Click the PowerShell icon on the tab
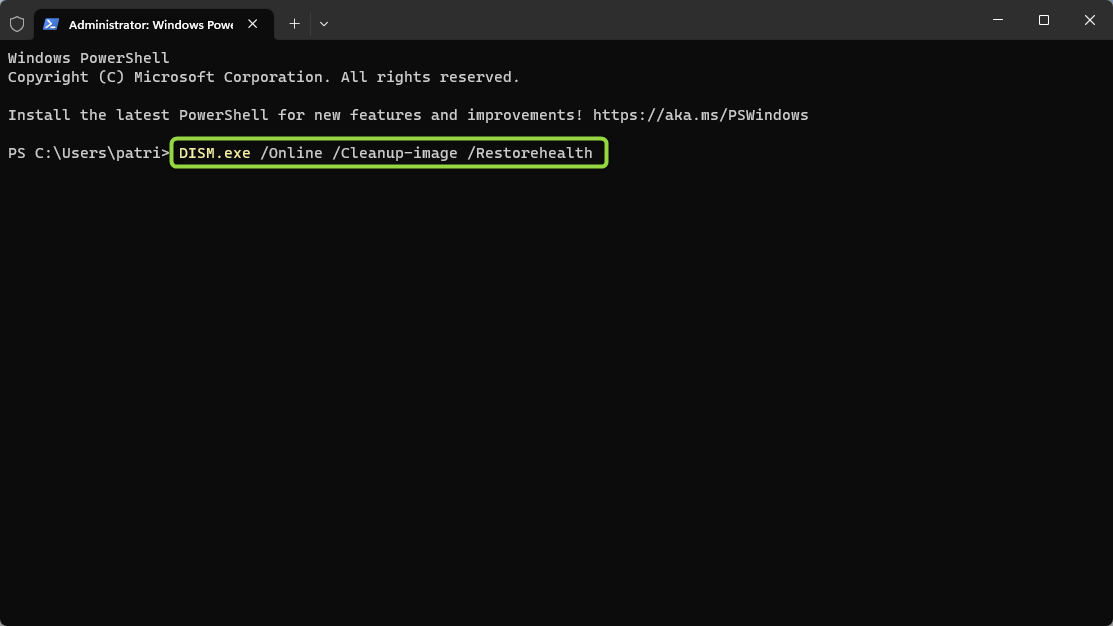Viewport: 1113px width, 626px height. point(50,24)
